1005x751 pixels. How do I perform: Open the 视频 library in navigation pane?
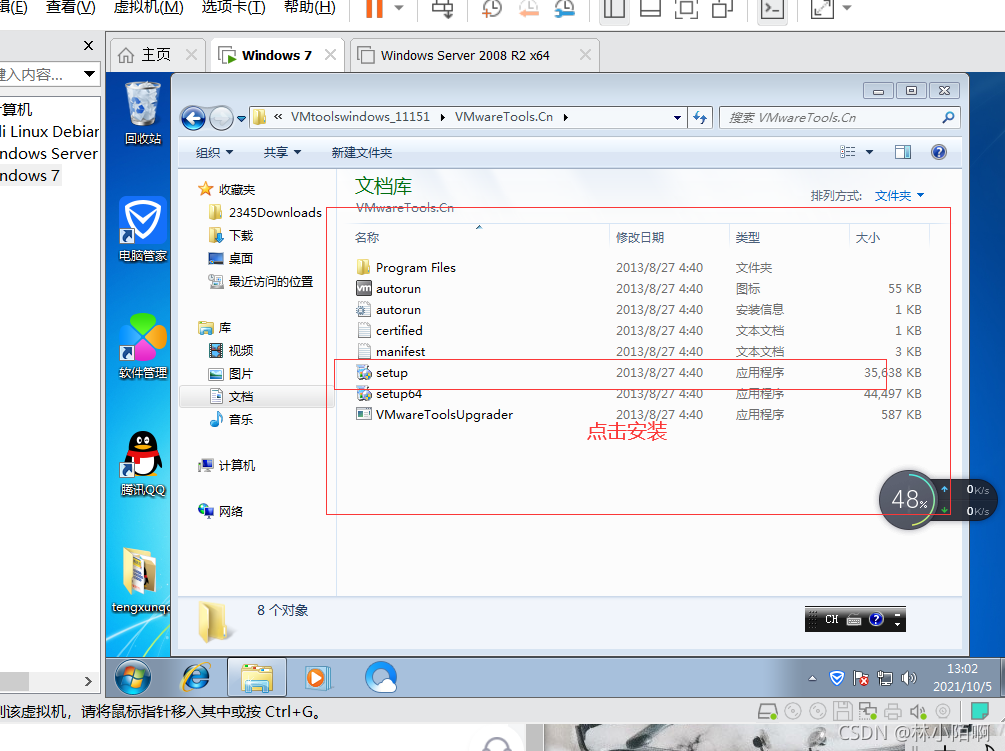click(x=231, y=351)
